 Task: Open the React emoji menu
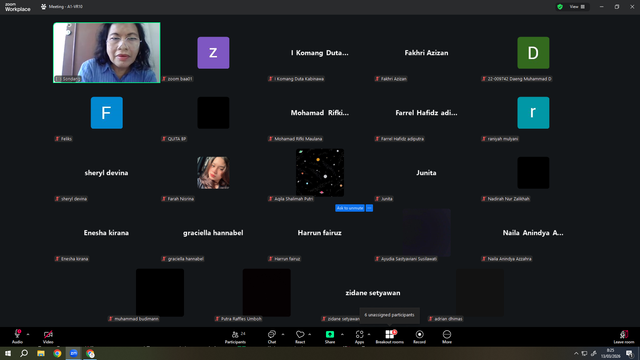(300, 337)
